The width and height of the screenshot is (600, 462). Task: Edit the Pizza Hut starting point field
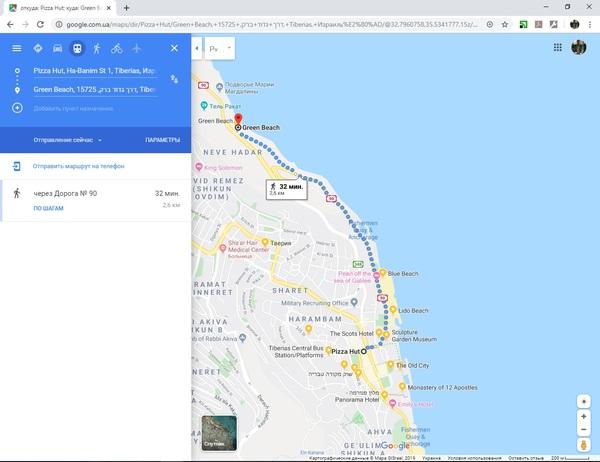[x=95, y=71]
